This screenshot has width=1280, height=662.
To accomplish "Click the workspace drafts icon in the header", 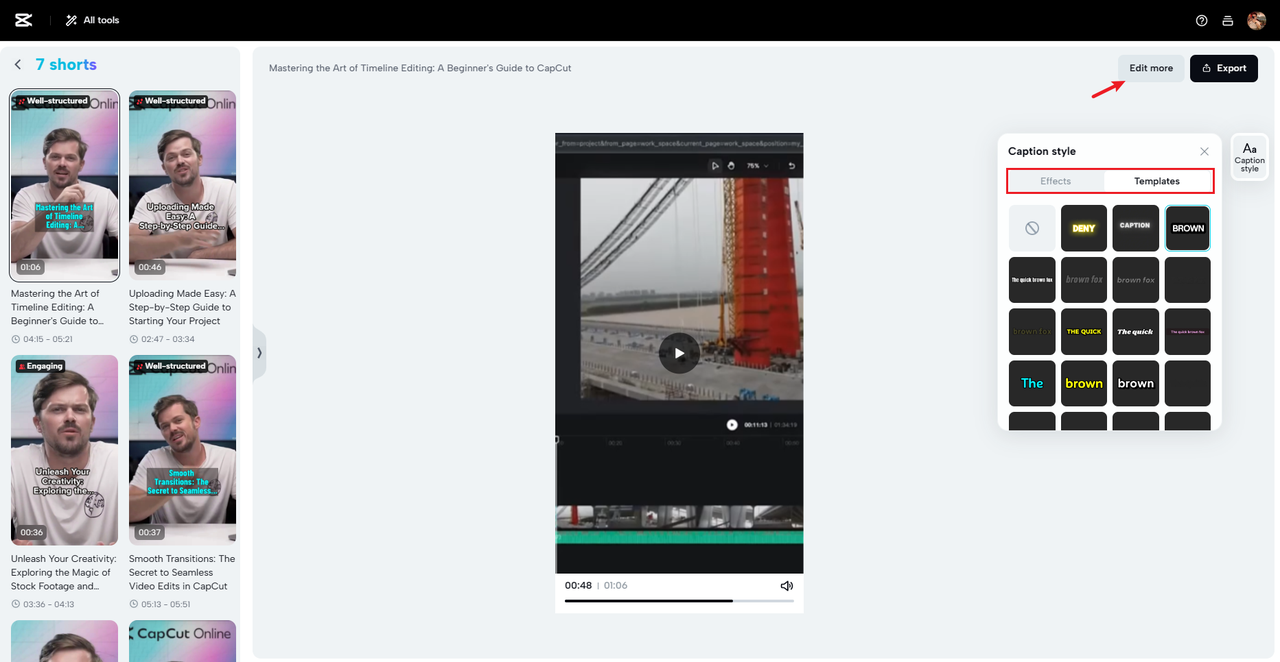I will click(1227, 19).
